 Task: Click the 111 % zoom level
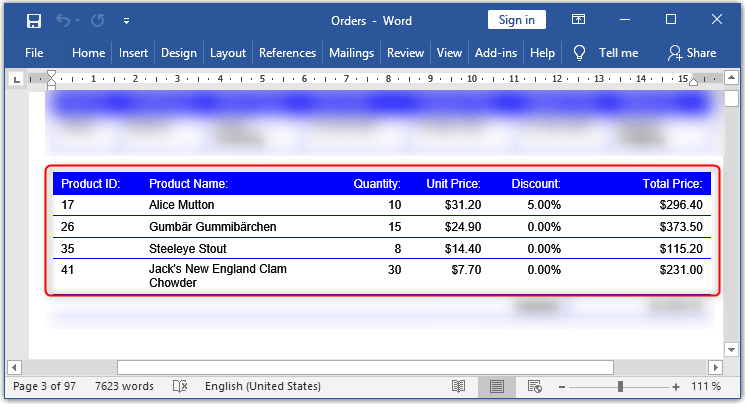706,387
